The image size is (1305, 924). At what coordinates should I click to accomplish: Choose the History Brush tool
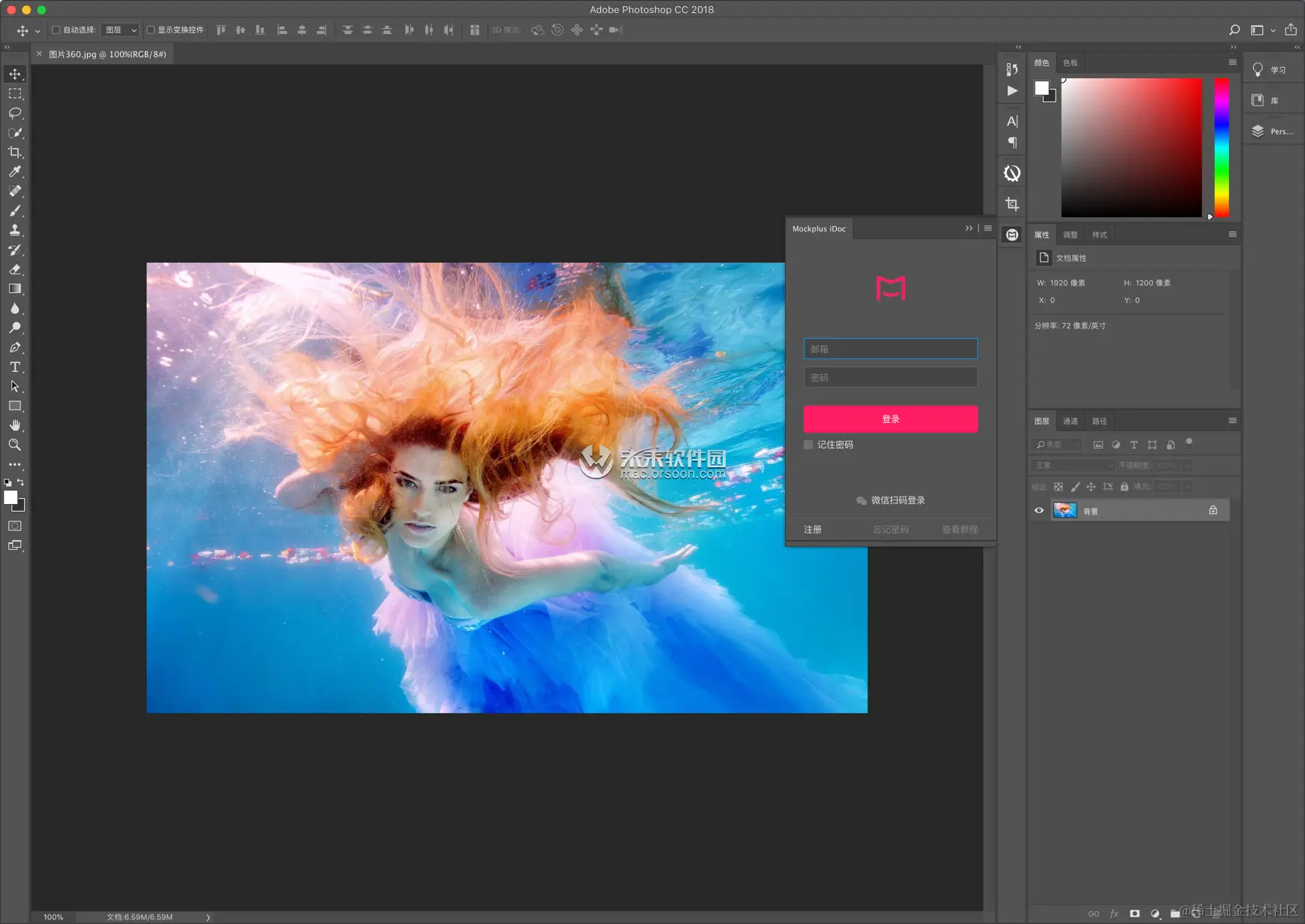click(x=15, y=249)
